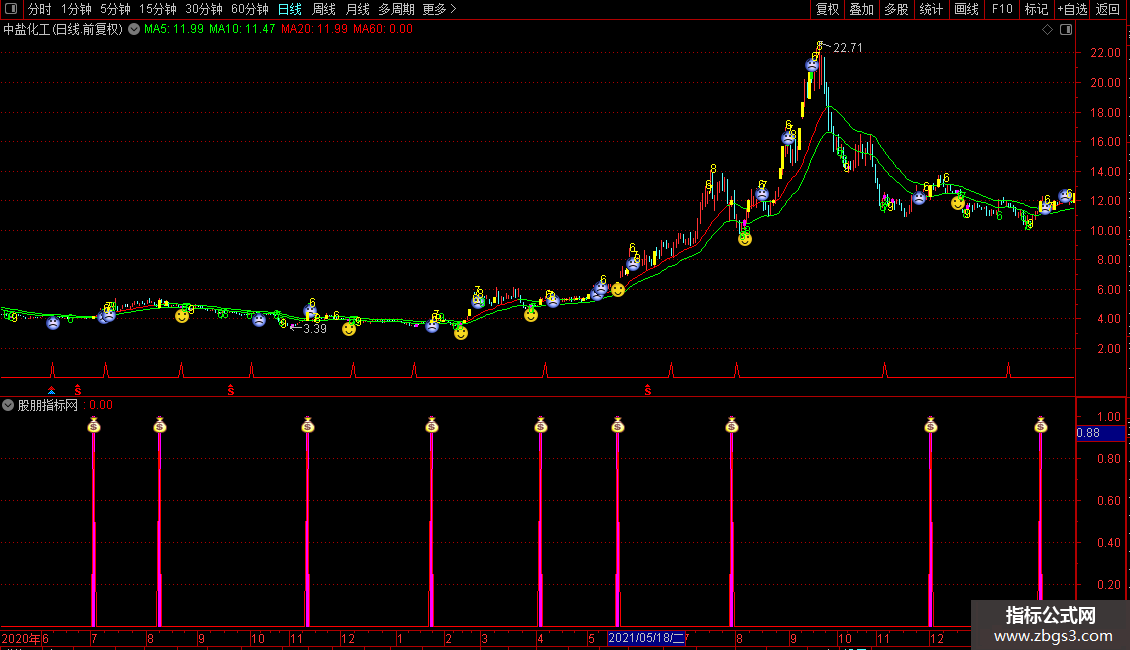Viewport: 1130px width, 650px height.
Task: Add stock via +自选 button
Action: click(1072, 9)
